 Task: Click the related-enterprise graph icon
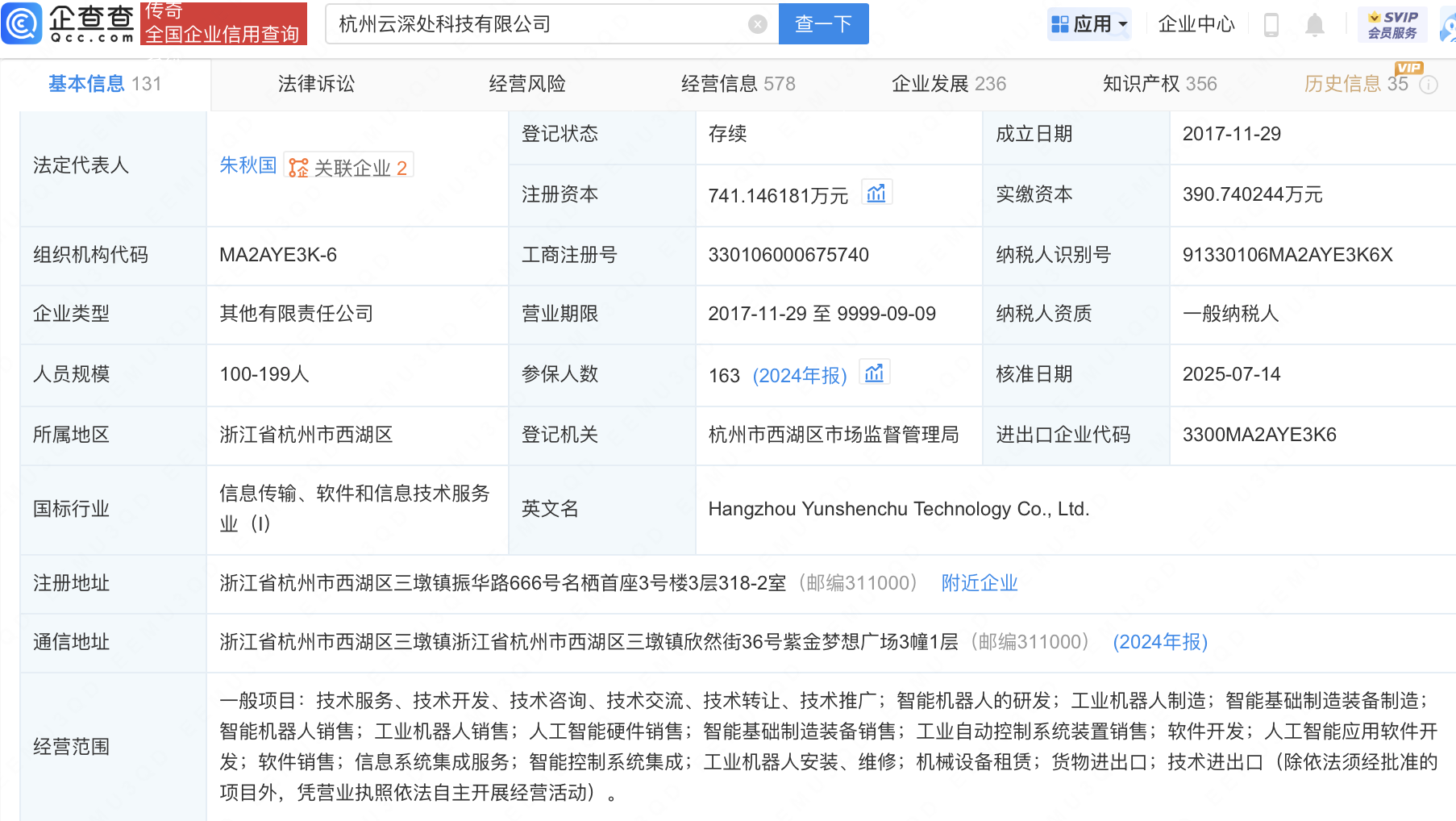pos(298,168)
